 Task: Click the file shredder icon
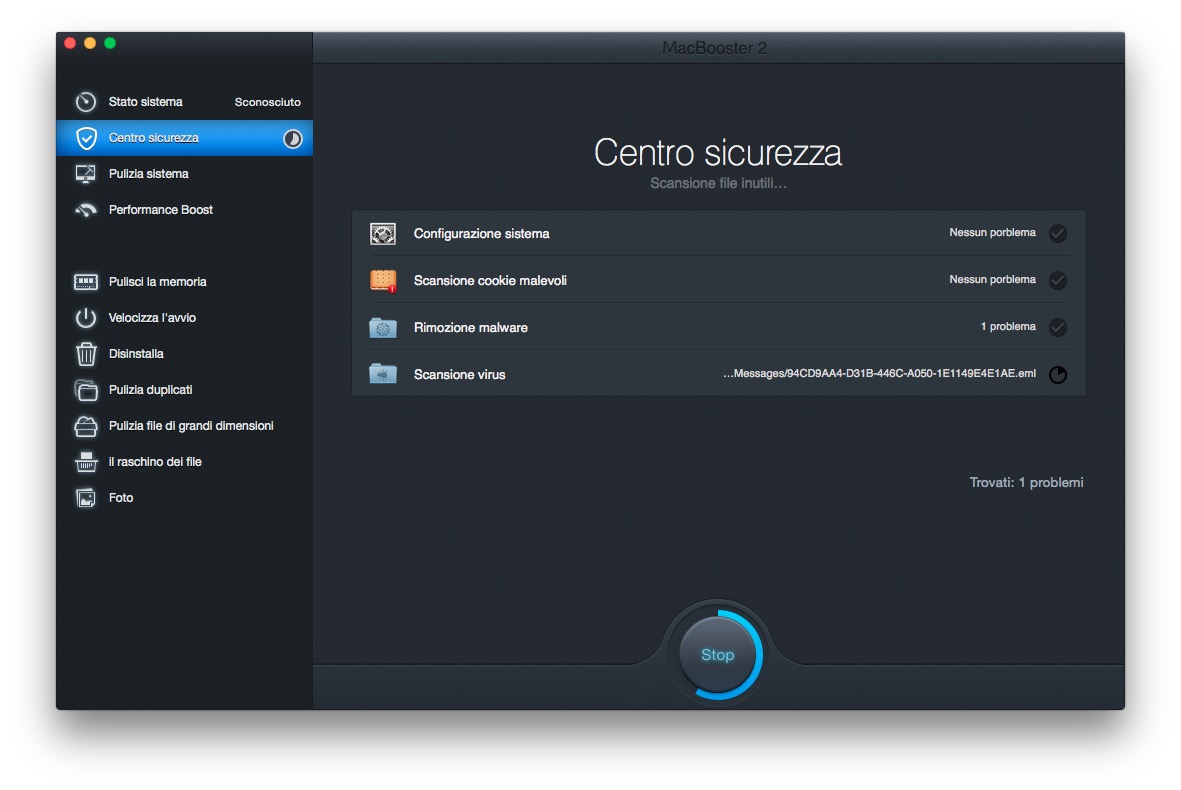pyautogui.click(x=86, y=462)
